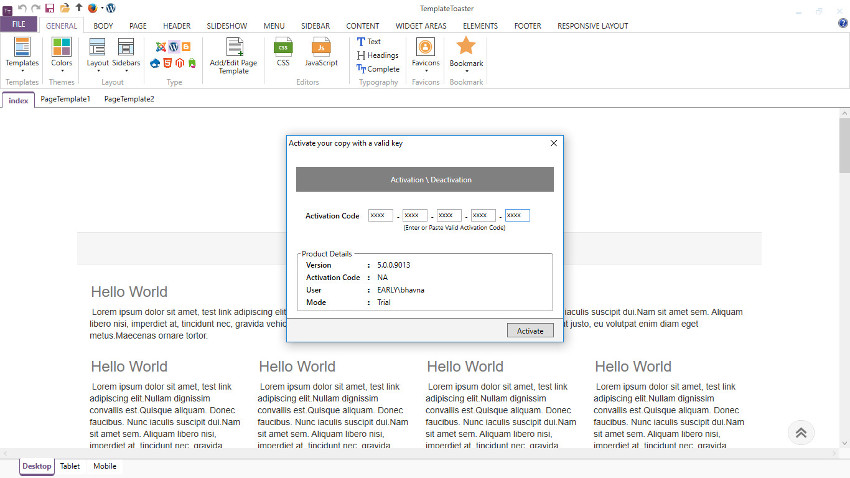Click the help question mark icon
Image resolution: width=850 pixels, height=478 pixels.
[842, 23]
